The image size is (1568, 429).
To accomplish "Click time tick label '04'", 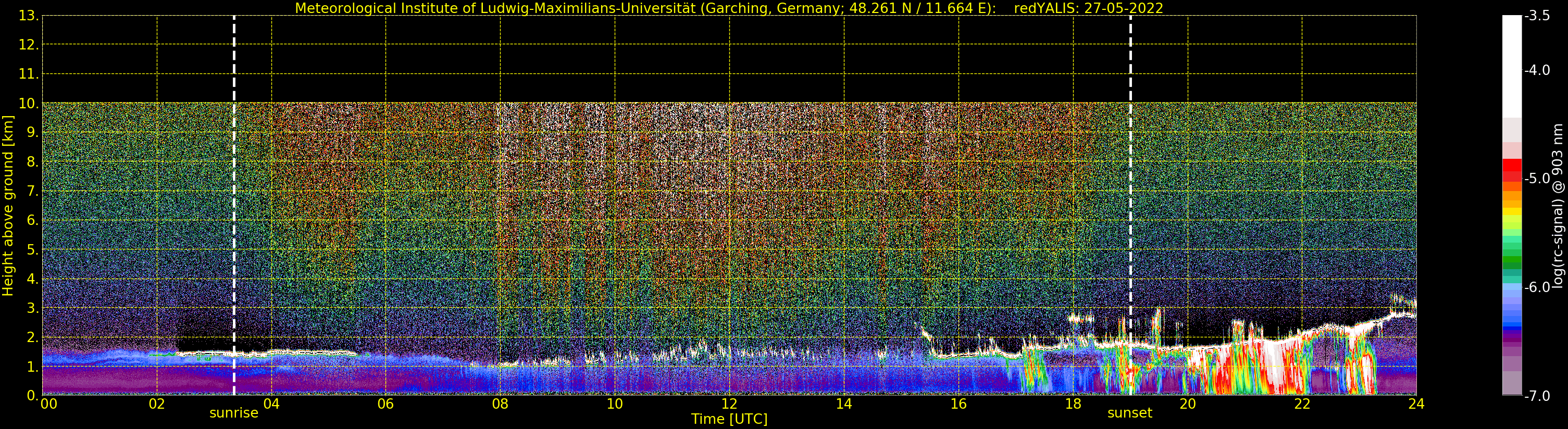I will coord(271,404).
